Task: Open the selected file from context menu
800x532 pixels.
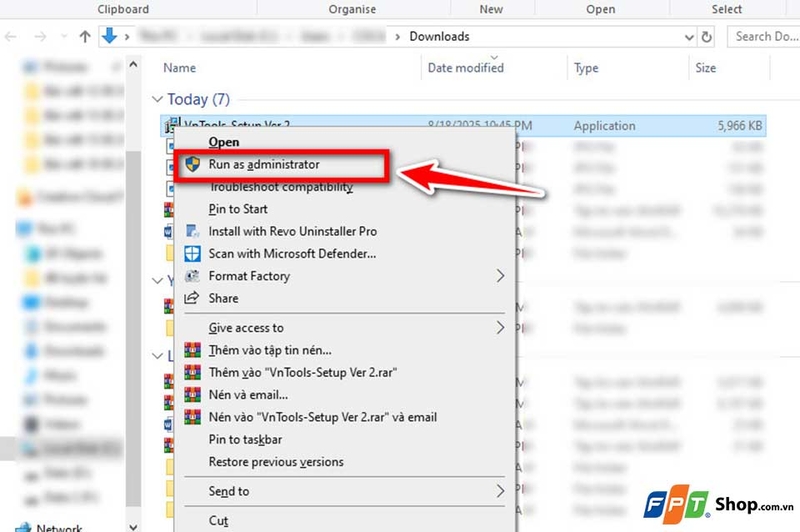Action: point(223,142)
